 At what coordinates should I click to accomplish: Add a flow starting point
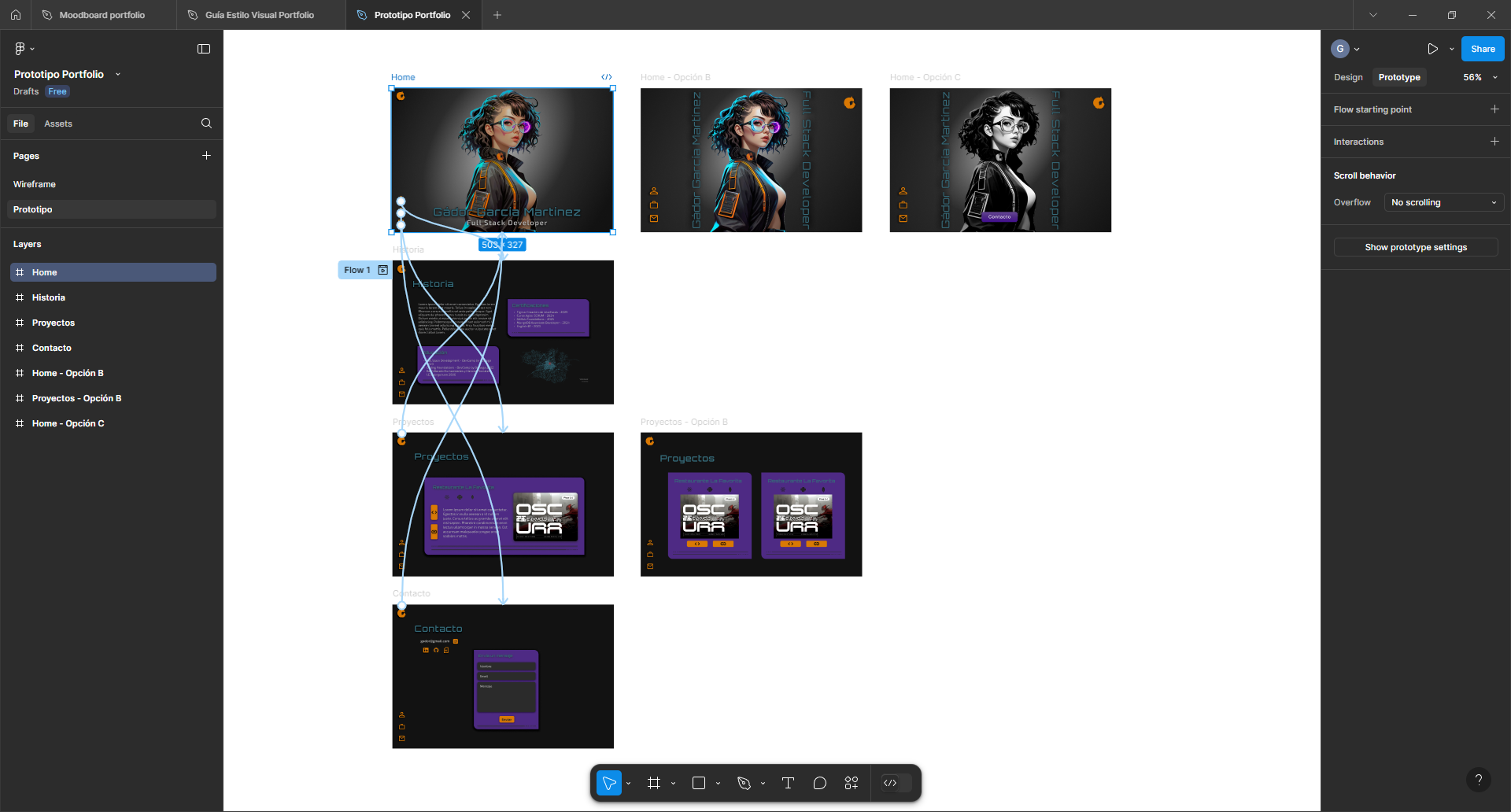pyautogui.click(x=1494, y=109)
